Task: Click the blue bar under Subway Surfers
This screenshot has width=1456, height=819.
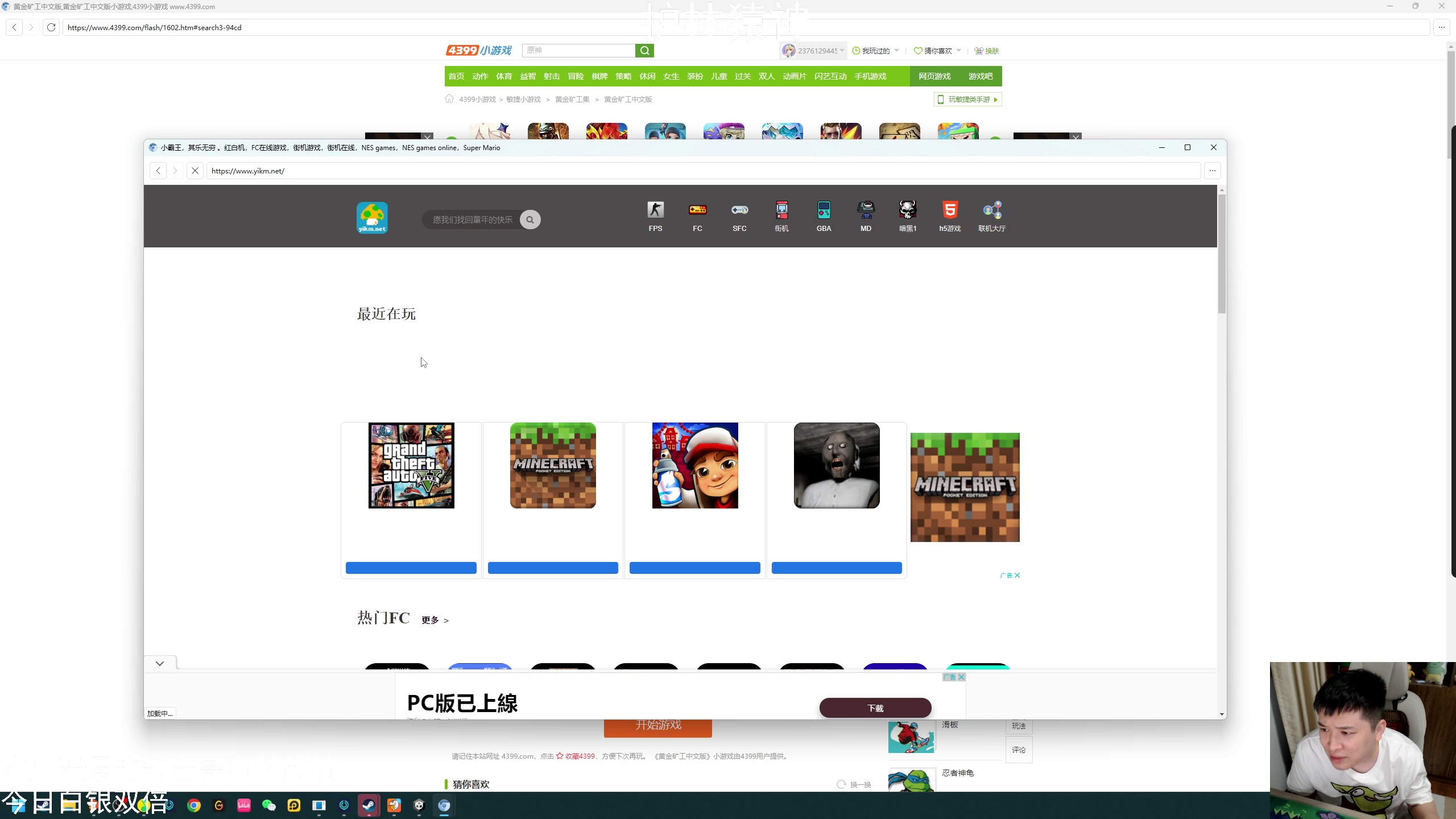Action: point(695,568)
